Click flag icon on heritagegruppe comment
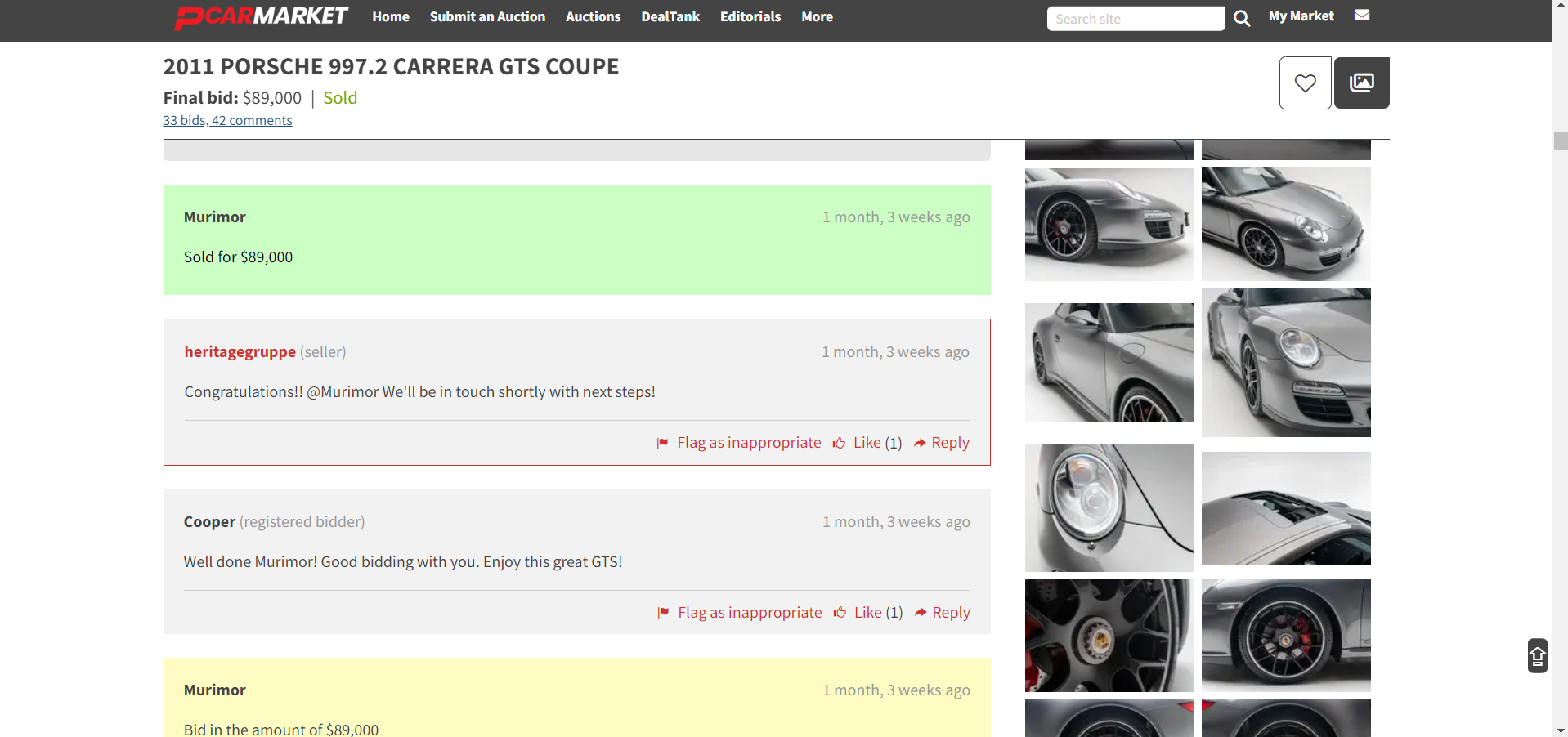The image size is (1568, 737). (662, 443)
